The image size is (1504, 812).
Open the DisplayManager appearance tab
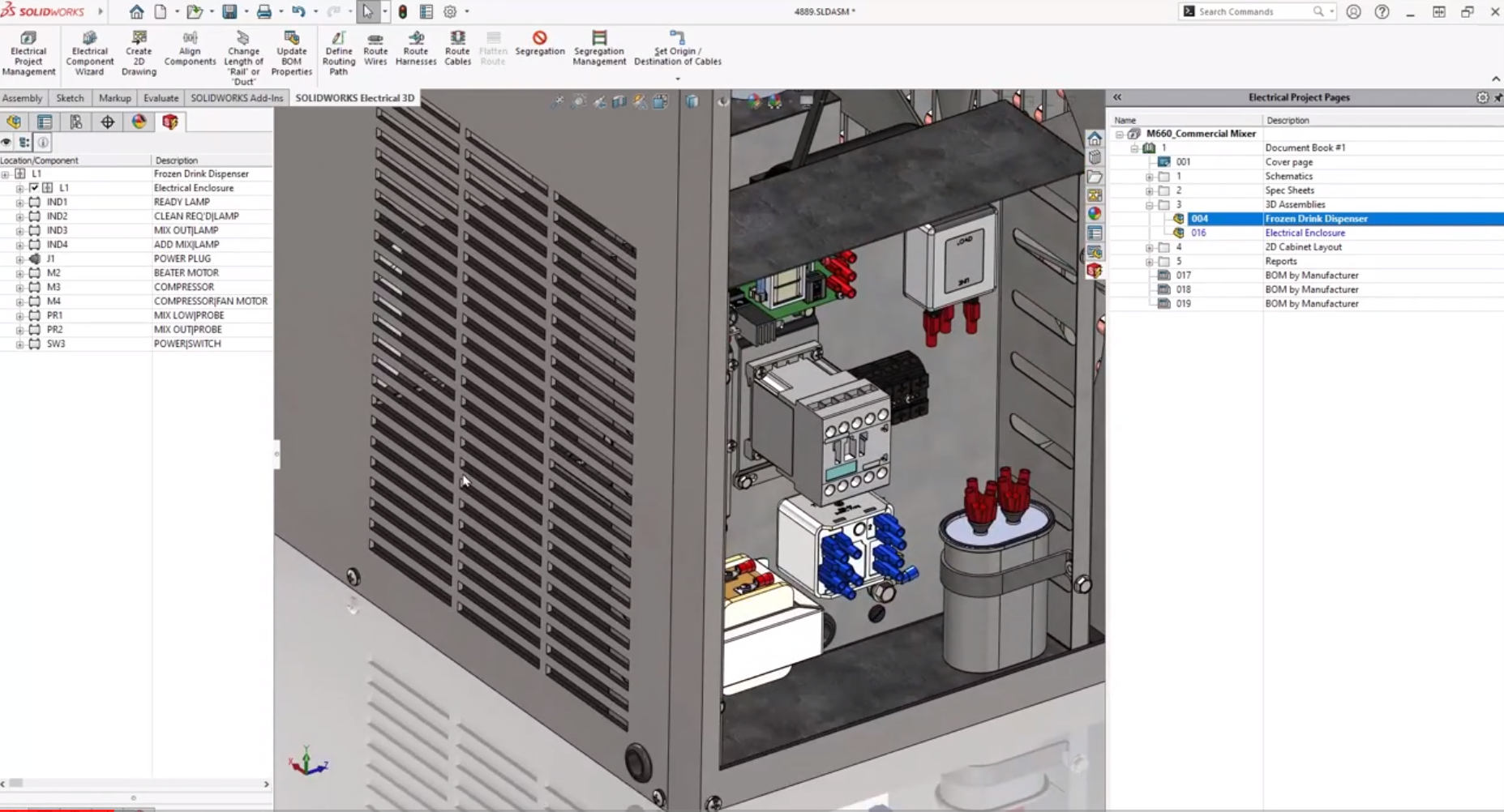(x=139, y=122)
